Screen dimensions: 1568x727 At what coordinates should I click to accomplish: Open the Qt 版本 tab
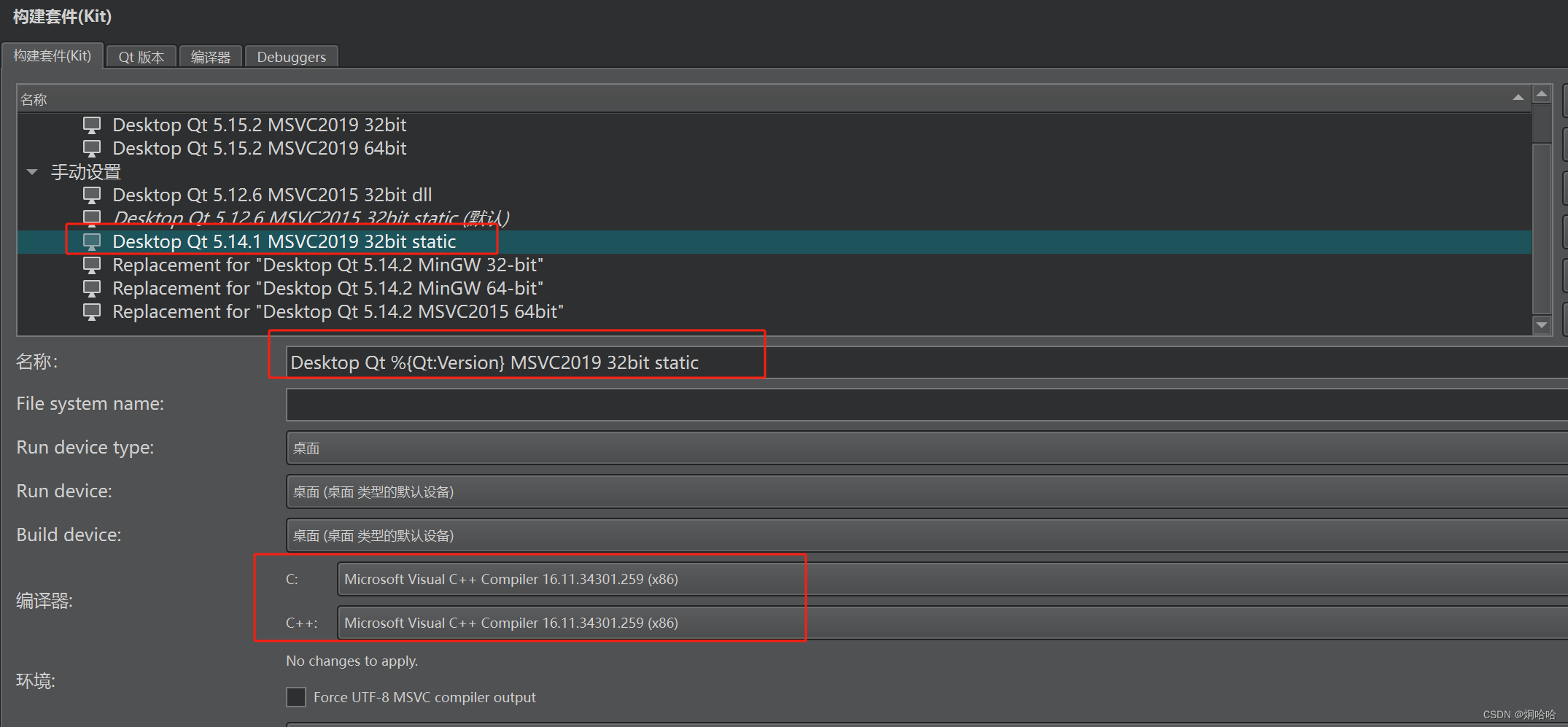141,57
